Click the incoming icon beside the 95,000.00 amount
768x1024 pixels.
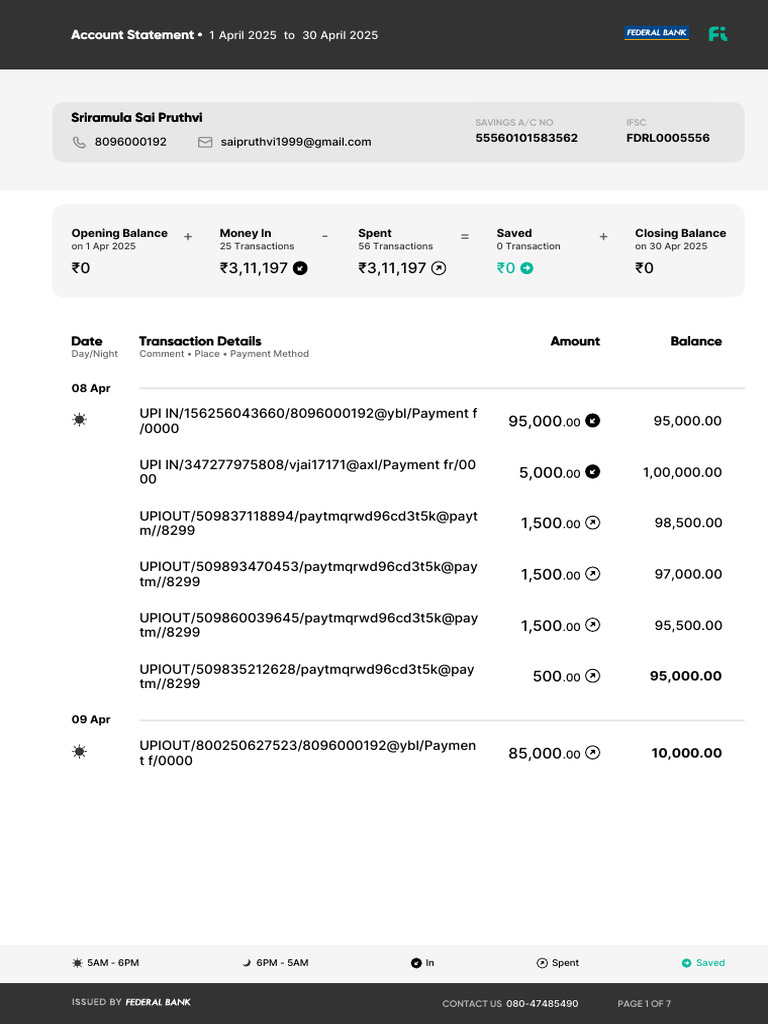[x=592, y=421]
